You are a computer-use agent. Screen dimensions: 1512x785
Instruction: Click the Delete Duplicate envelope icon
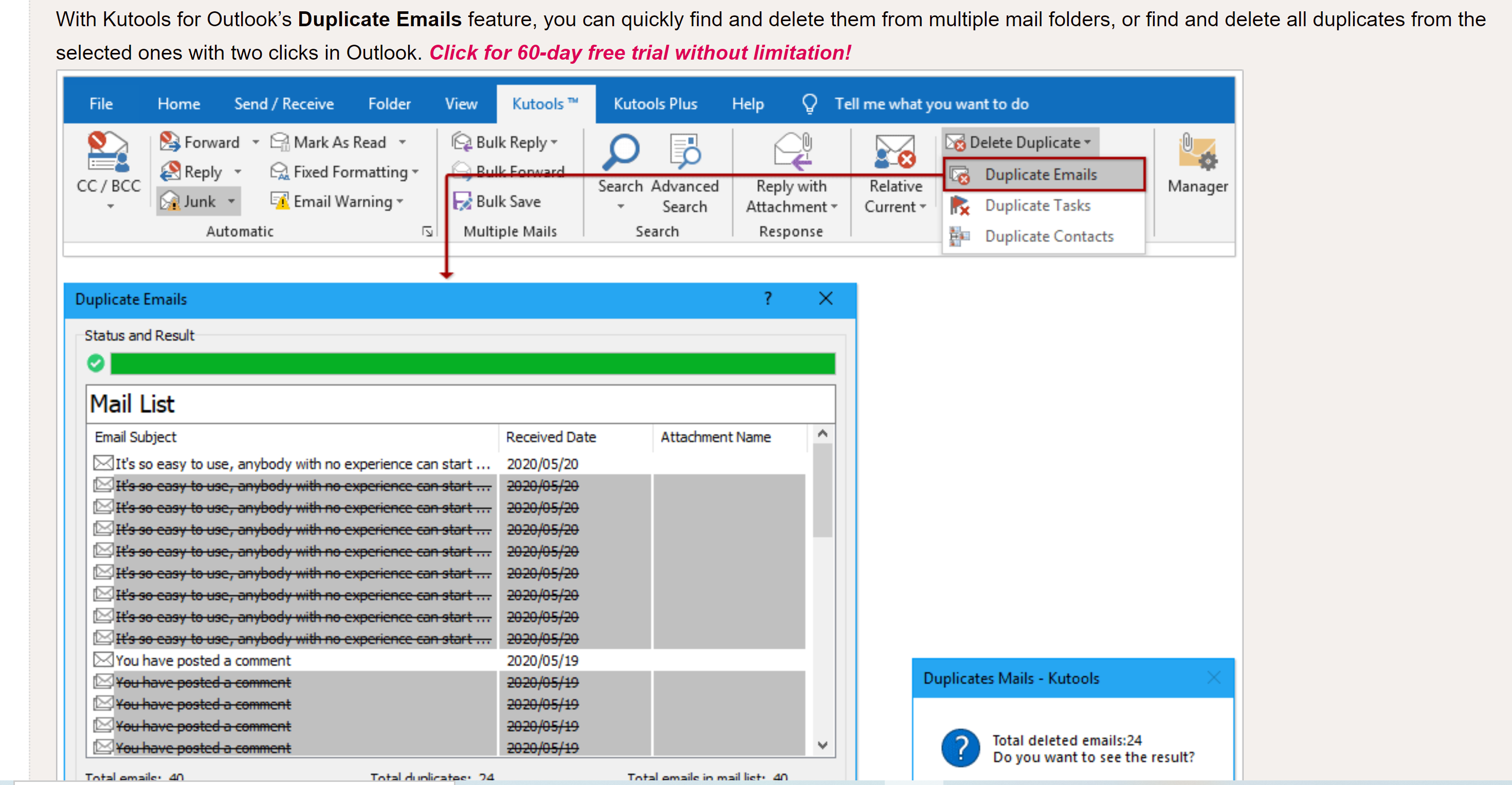pyautogui.click(x=956, y=142)
